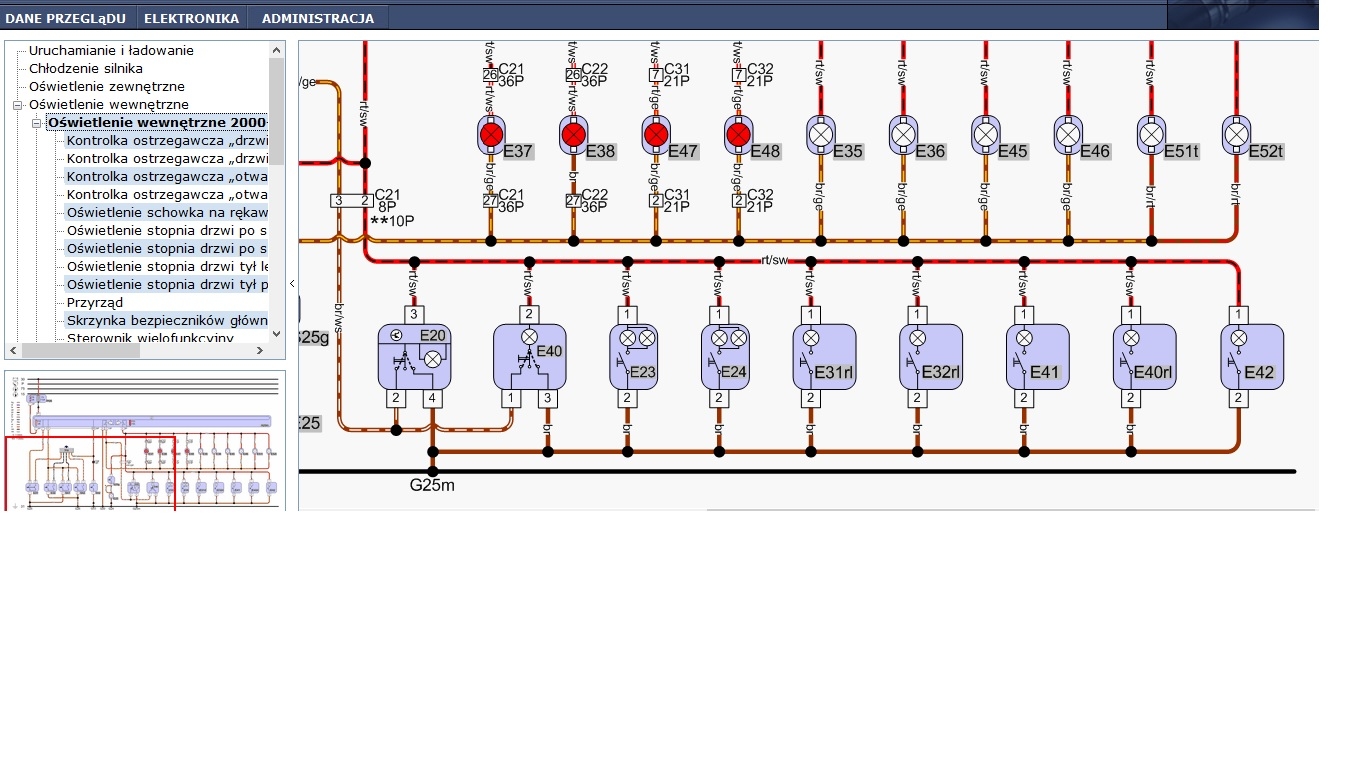Select Skrzynka bezpieczników główn entry
The height and width of the screenshot is (768, 1368).
point(167,320)
